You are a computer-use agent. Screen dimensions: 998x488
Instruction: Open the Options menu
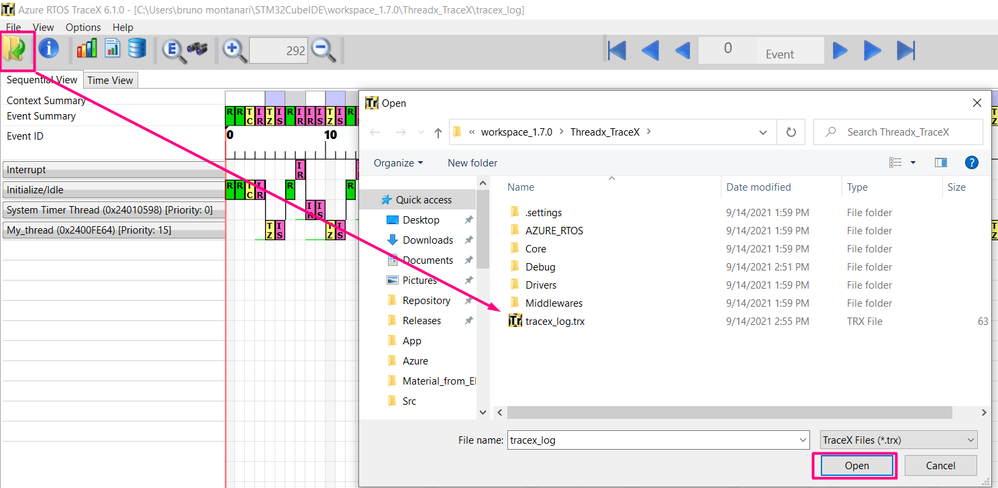[83, 27]
